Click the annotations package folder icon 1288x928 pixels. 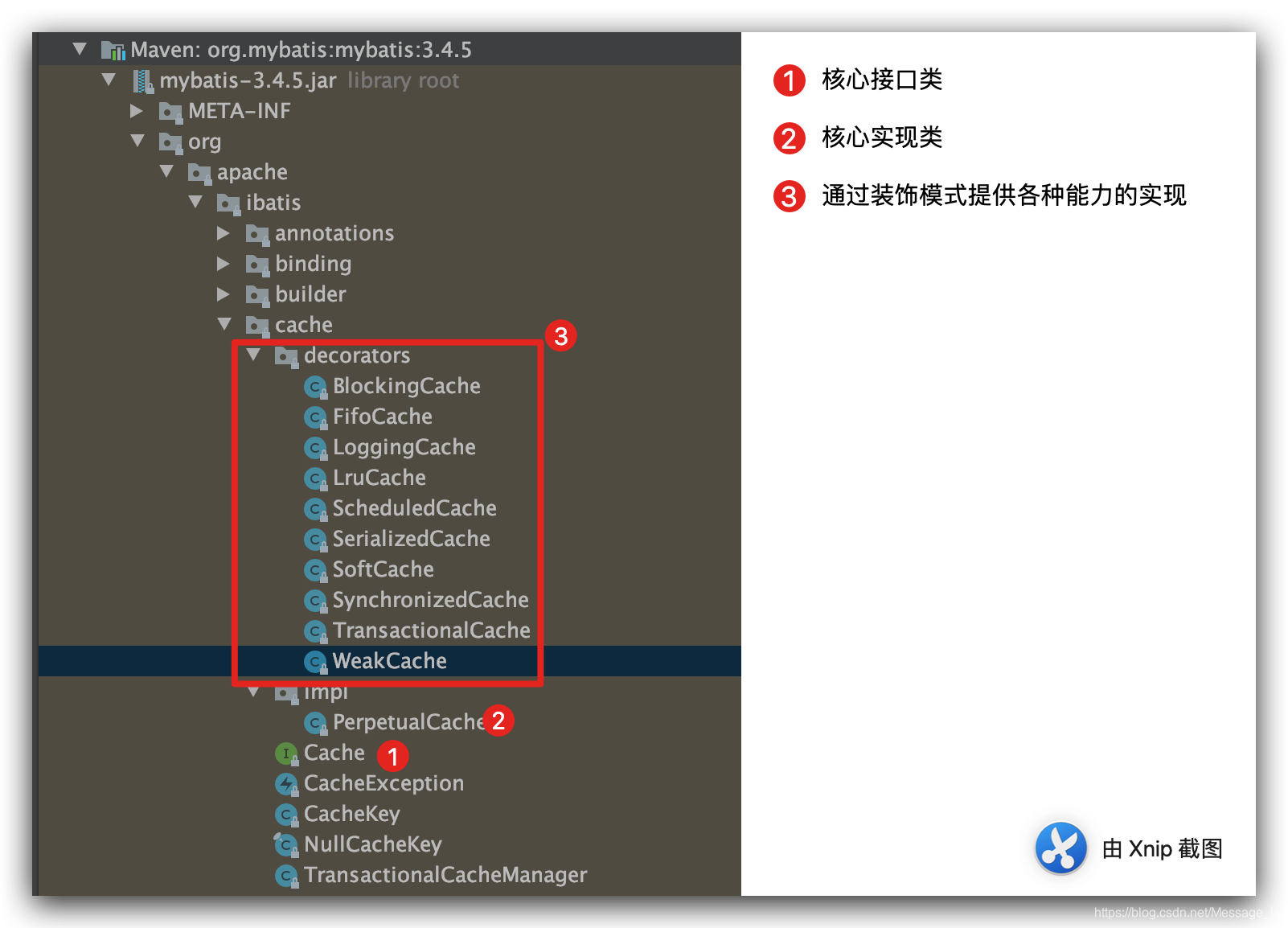tap(257, 234)
